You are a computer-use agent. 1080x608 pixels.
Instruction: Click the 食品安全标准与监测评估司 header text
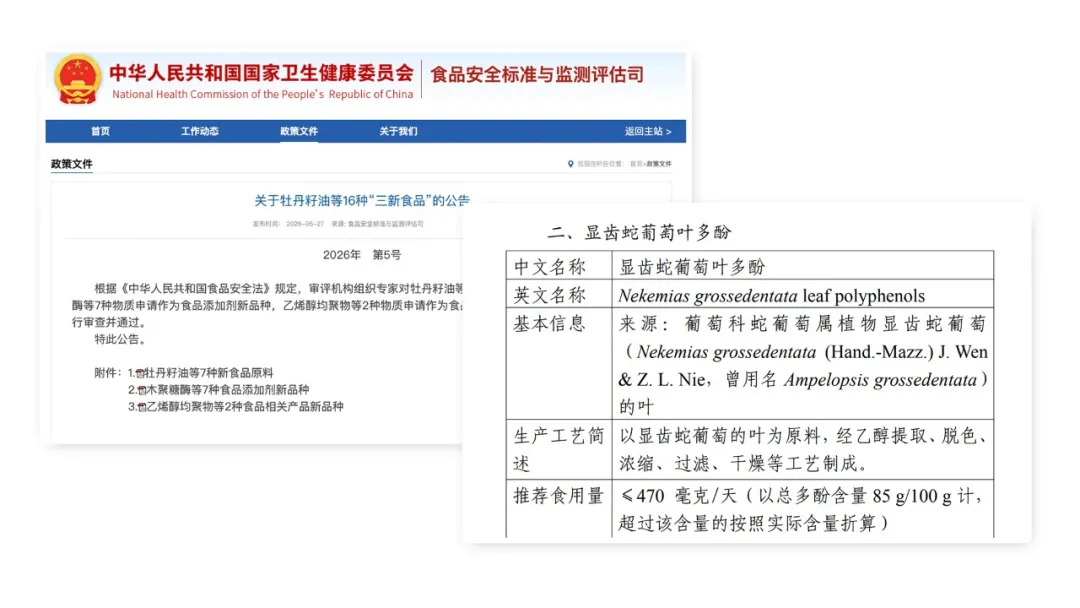pos(537,74)
